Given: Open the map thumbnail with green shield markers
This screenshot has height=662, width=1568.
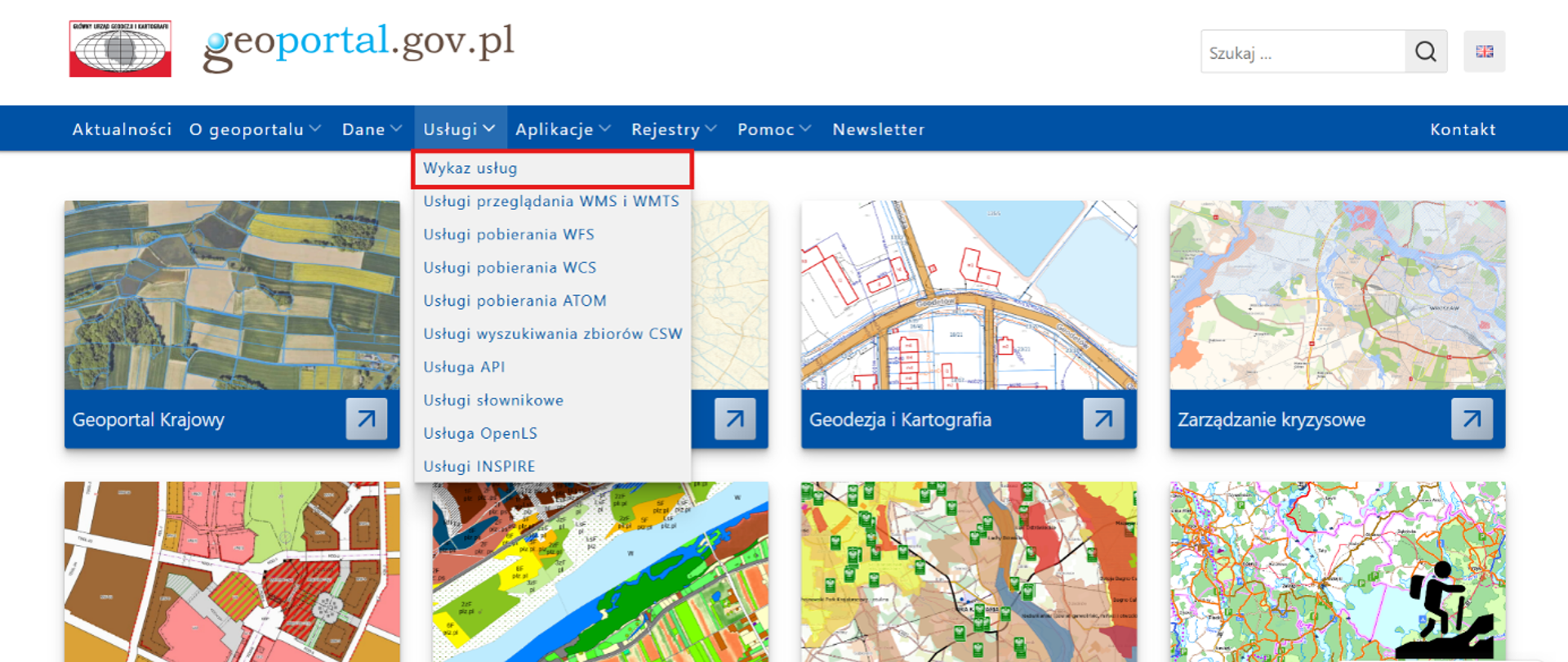Looking at the screenshot, I should click(x=969, y=571).
